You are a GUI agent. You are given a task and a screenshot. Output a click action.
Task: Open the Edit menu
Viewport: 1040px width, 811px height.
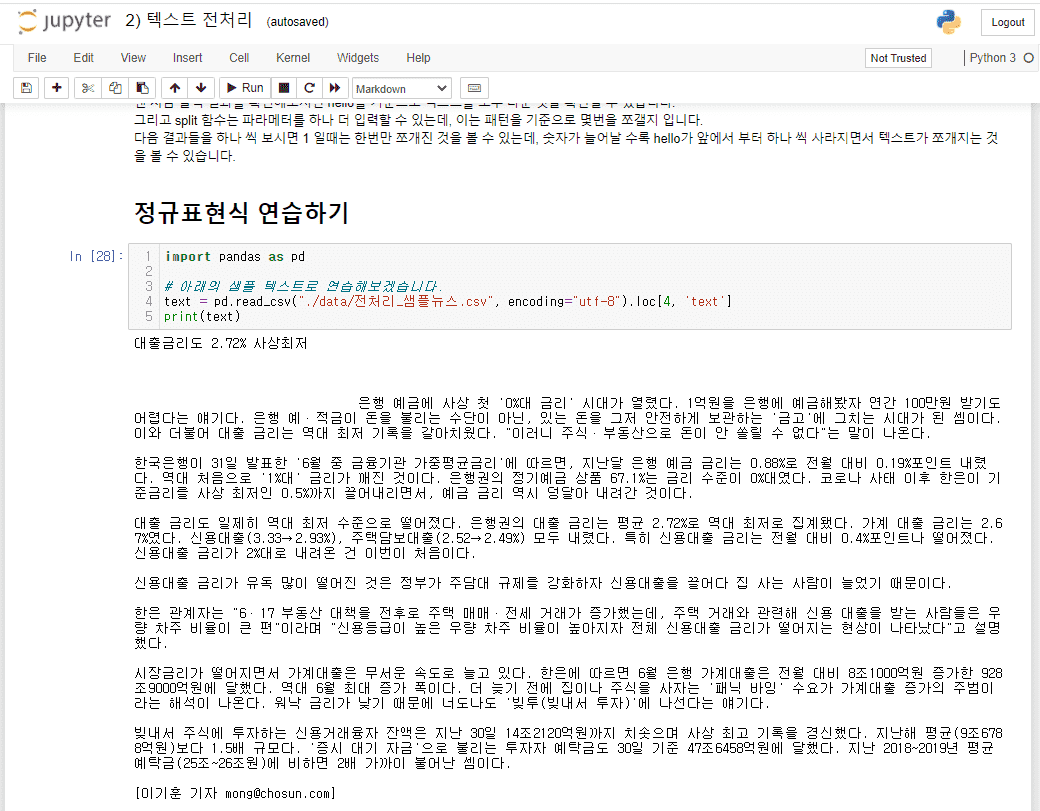[84, 58]
